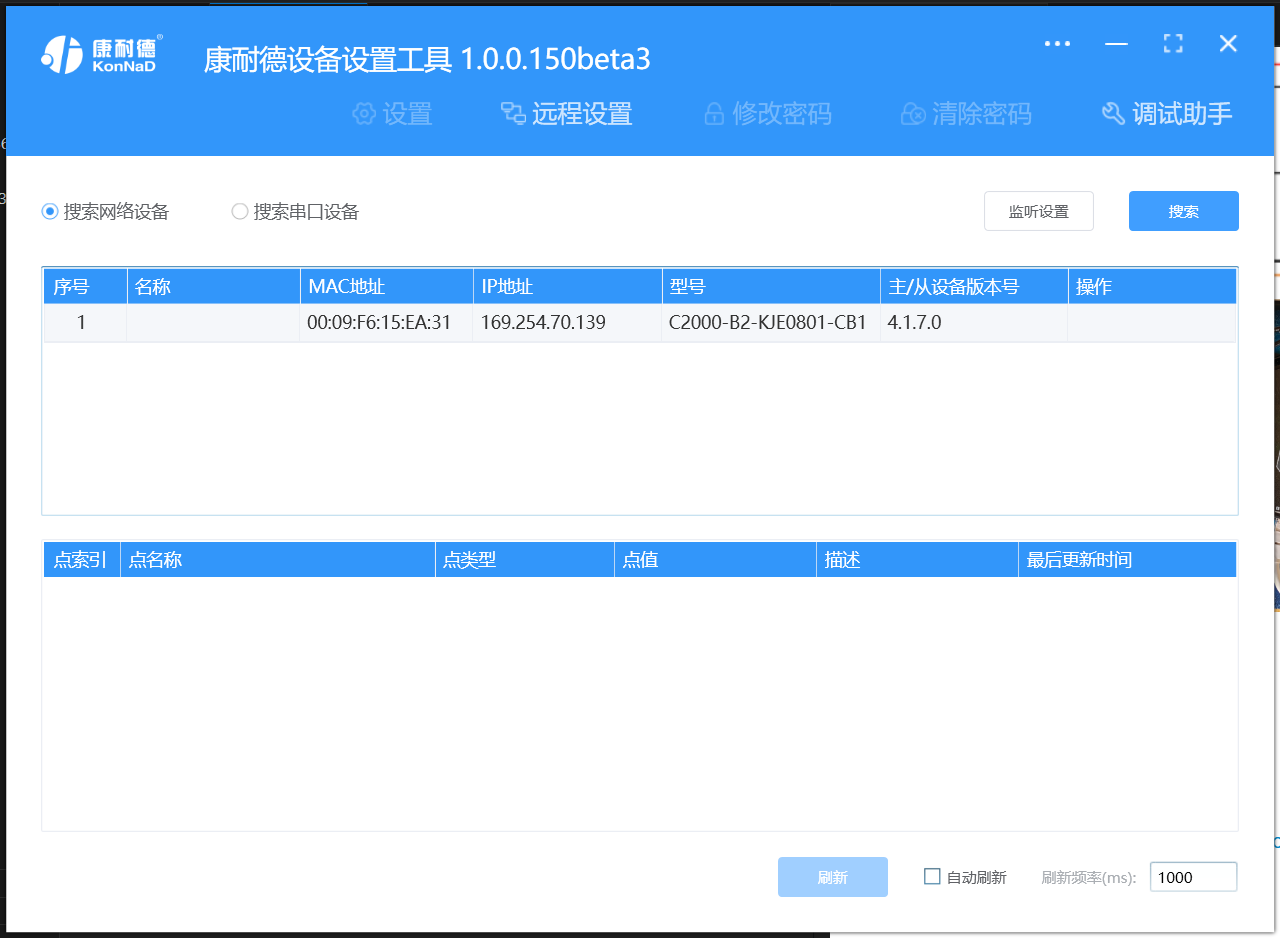The width and height of the screenshot is (1280, 938).
Task: Click the 点名称 column header
Action: pos(156,560)
